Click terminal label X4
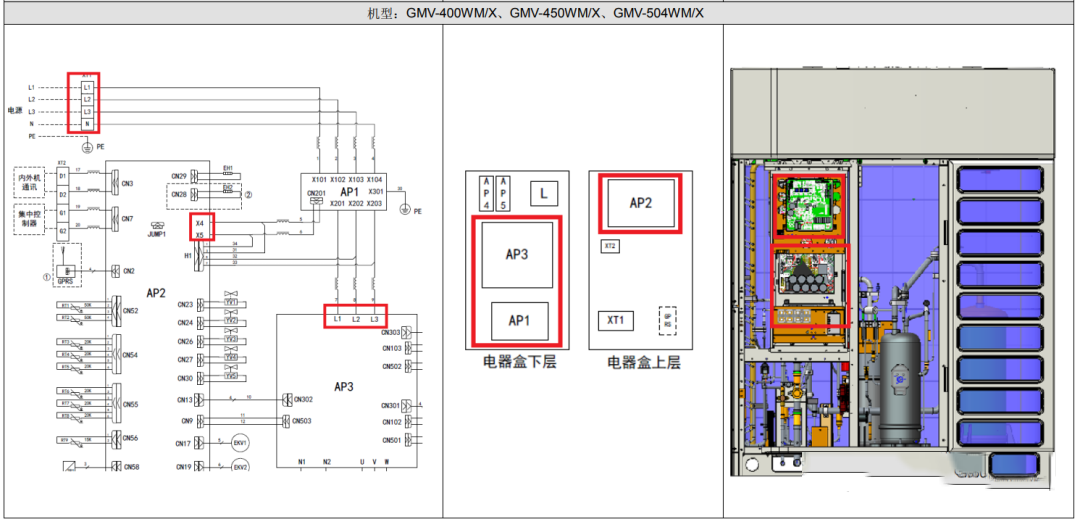 [x=200, y=222]
